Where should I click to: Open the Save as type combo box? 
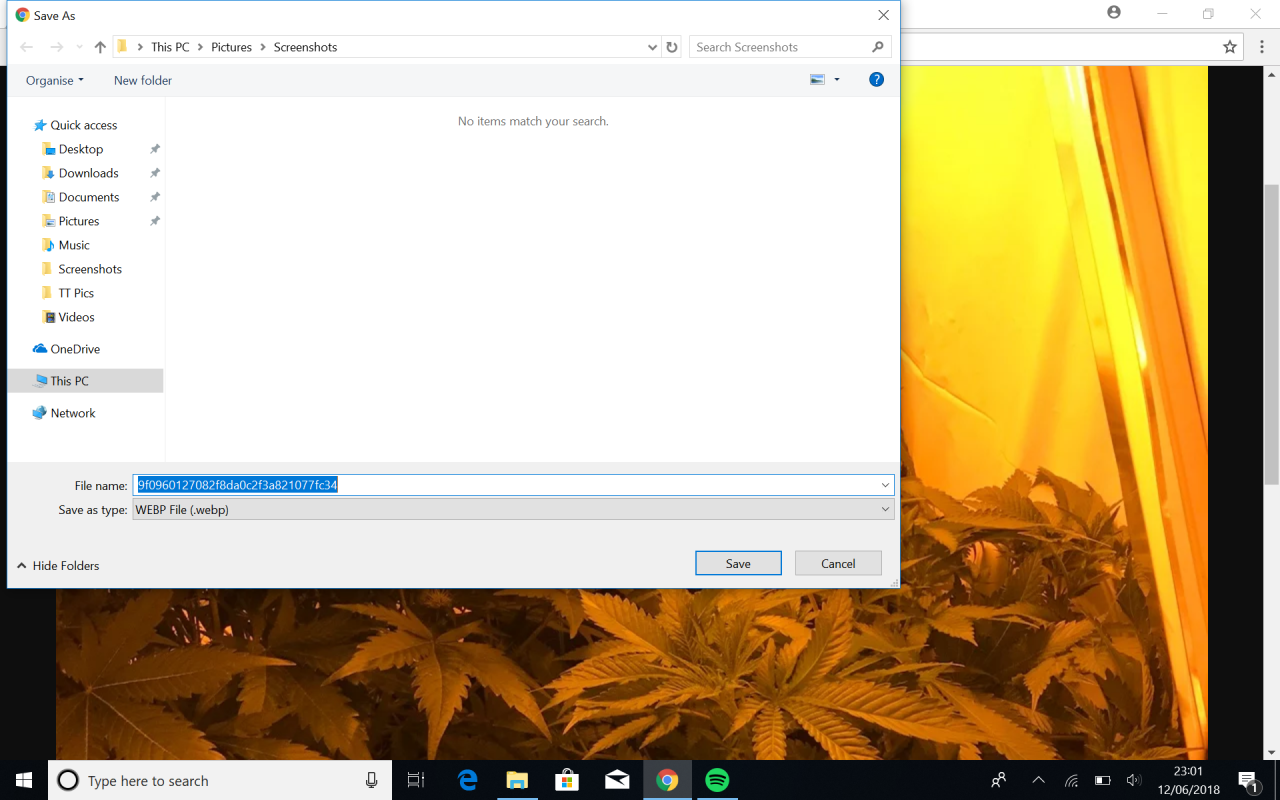click(x=513, y=509)
